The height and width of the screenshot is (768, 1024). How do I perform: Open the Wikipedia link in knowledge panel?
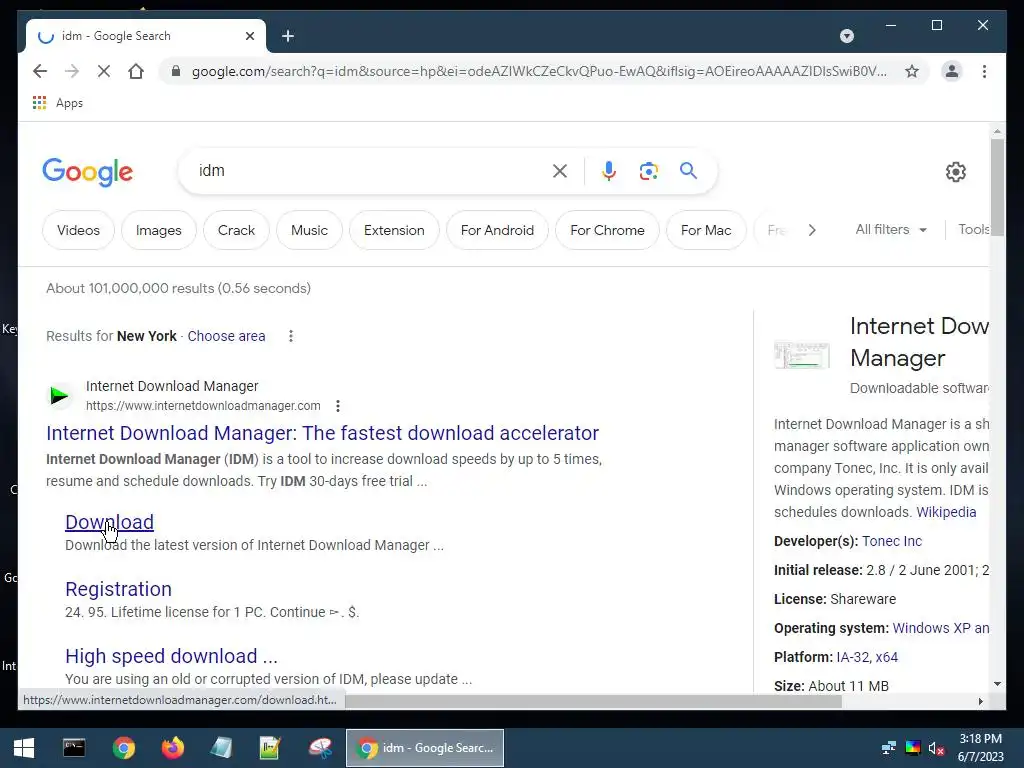coord(946,512)
